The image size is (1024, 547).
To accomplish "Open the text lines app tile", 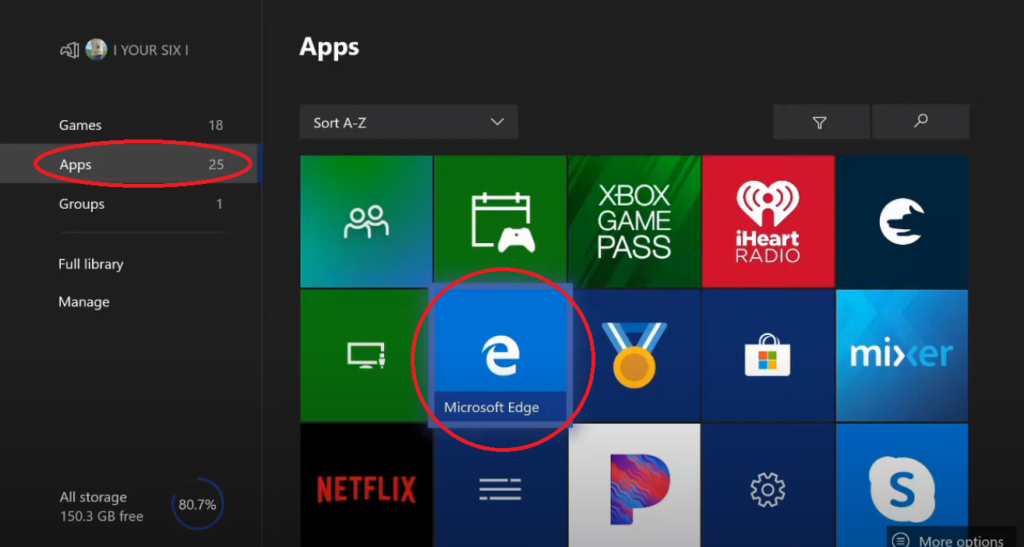I will click(x=500, y=487).
